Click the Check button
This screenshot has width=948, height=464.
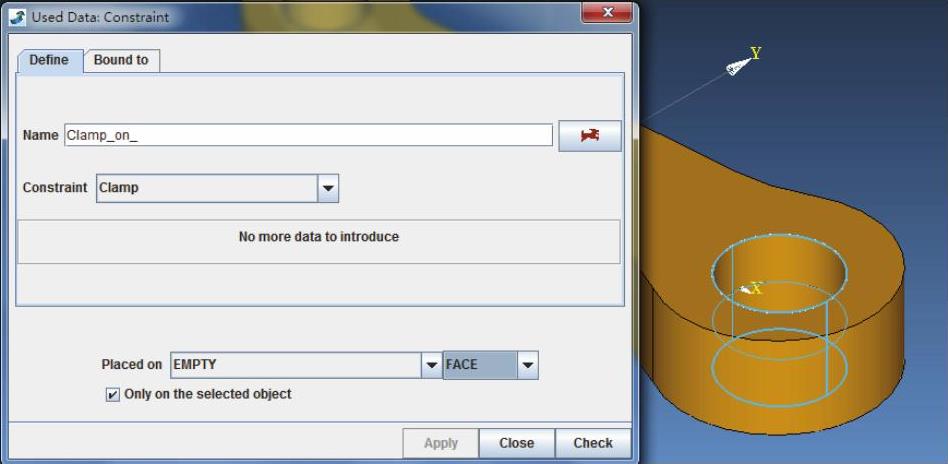593,443
